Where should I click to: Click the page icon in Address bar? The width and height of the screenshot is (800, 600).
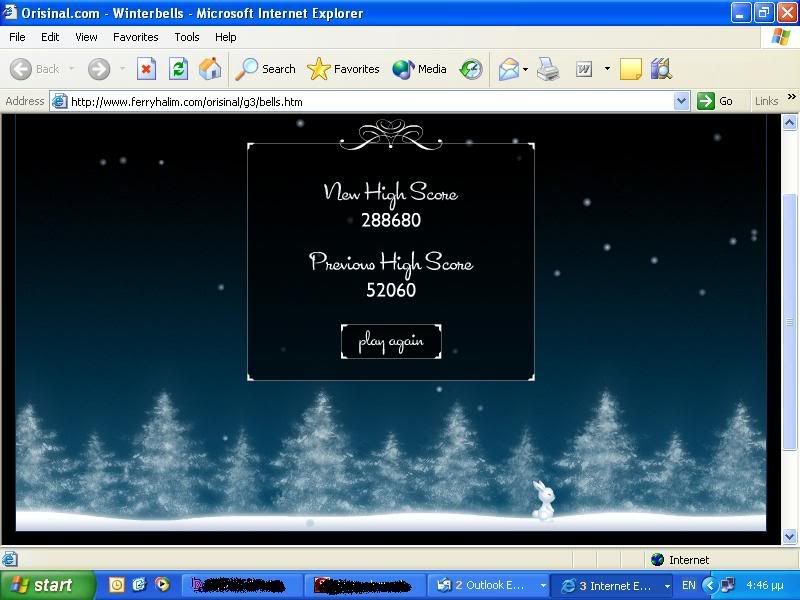coord(60,102)
